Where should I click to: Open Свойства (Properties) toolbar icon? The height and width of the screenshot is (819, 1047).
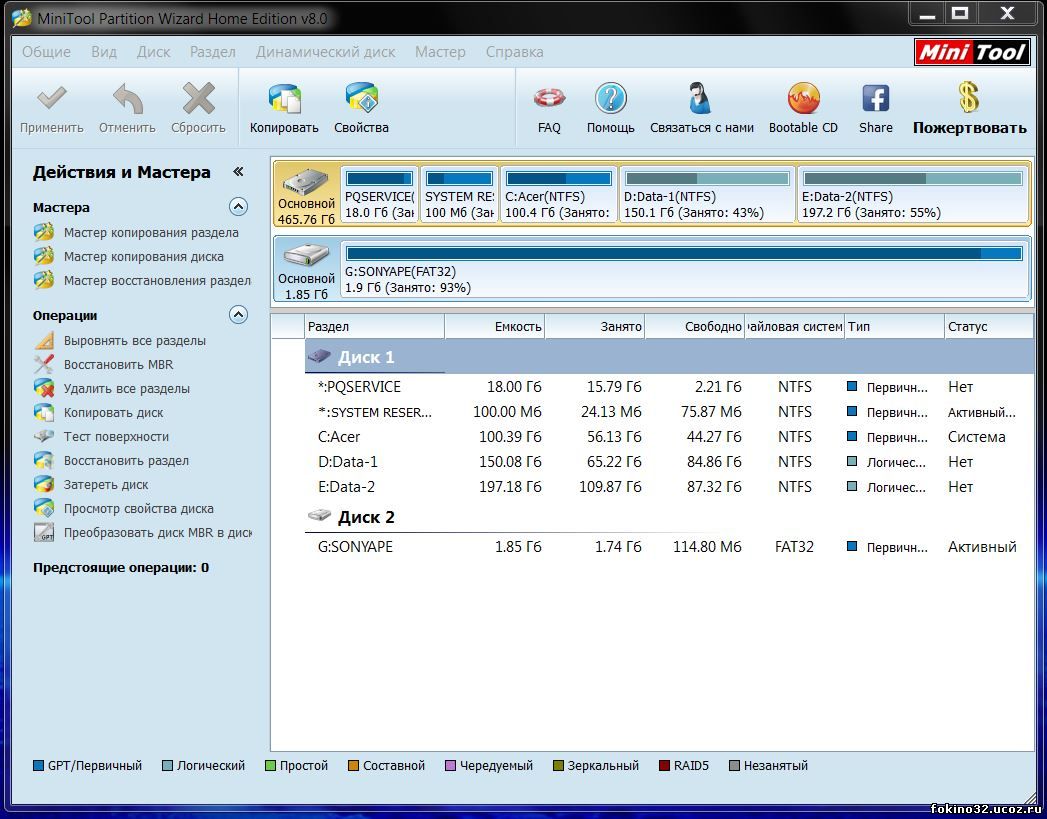coord(361,98)
